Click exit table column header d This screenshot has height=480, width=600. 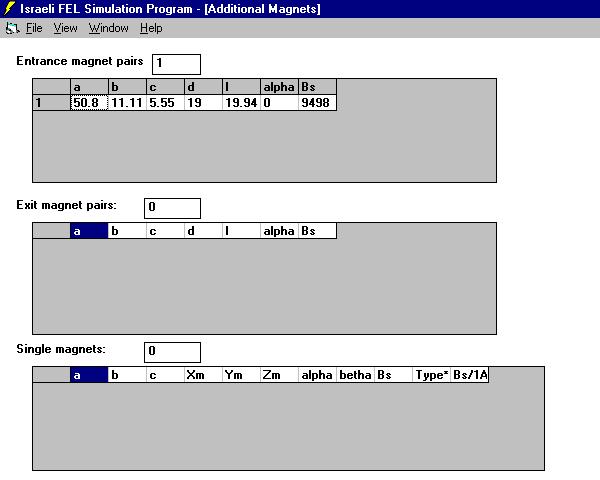pos(203,231)
